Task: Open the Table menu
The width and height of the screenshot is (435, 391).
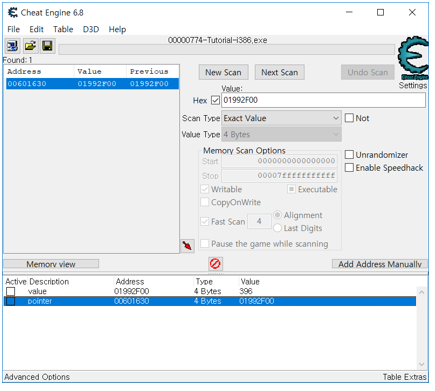Action: click(x=63, y=29)
